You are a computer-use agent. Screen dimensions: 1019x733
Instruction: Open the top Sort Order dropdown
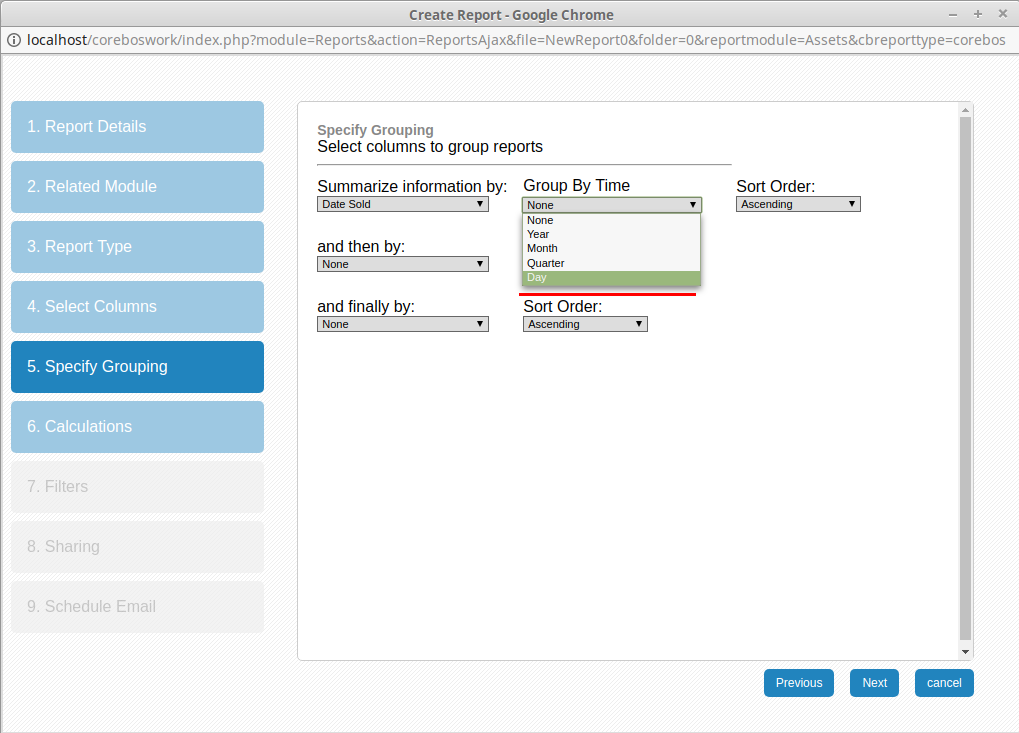(x=797, y=204)
